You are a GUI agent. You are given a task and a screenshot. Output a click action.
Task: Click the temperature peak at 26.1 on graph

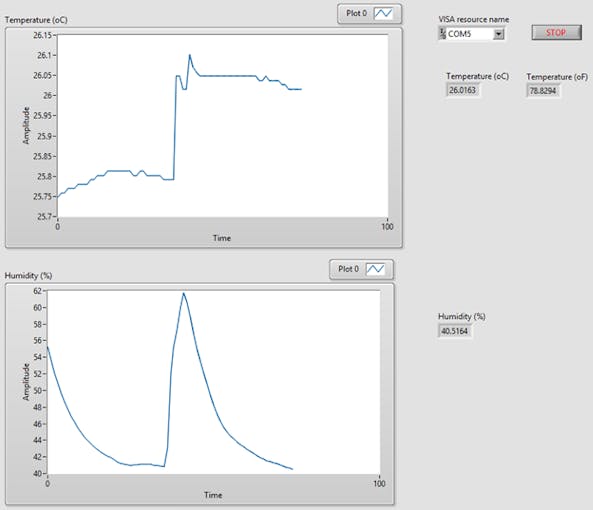pos(190,55)
